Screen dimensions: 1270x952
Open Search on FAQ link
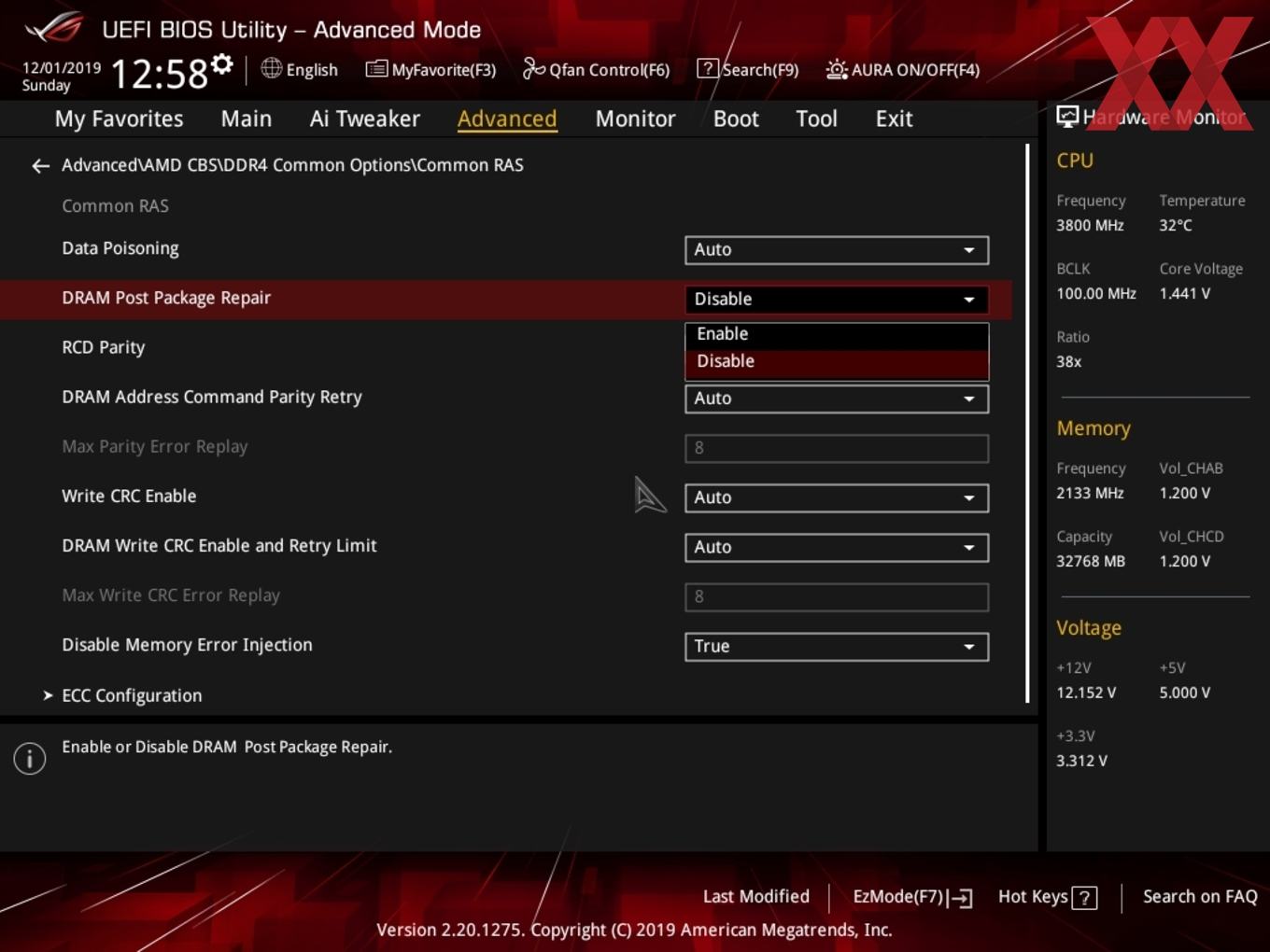click(x=1200, y=897)
